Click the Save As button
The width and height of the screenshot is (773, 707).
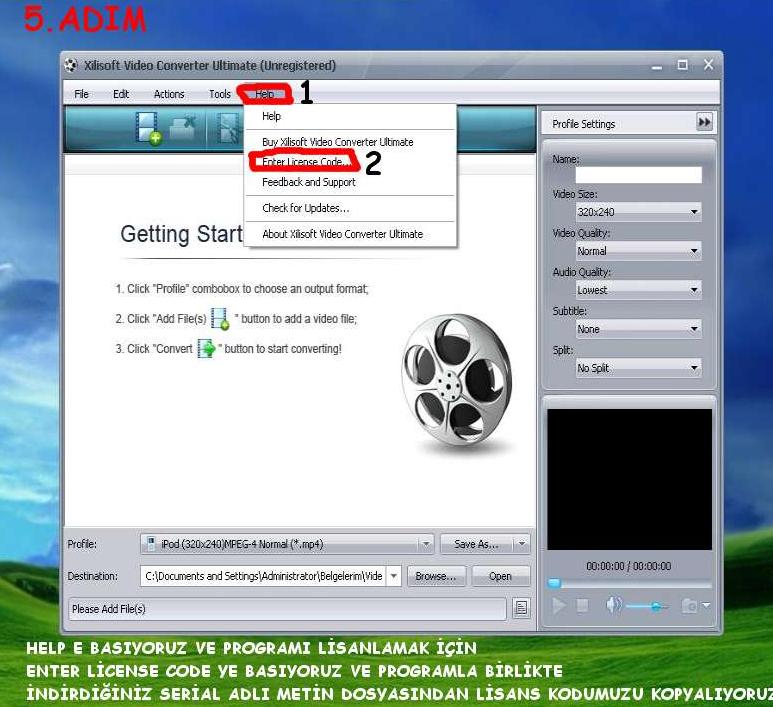[476, 544]
